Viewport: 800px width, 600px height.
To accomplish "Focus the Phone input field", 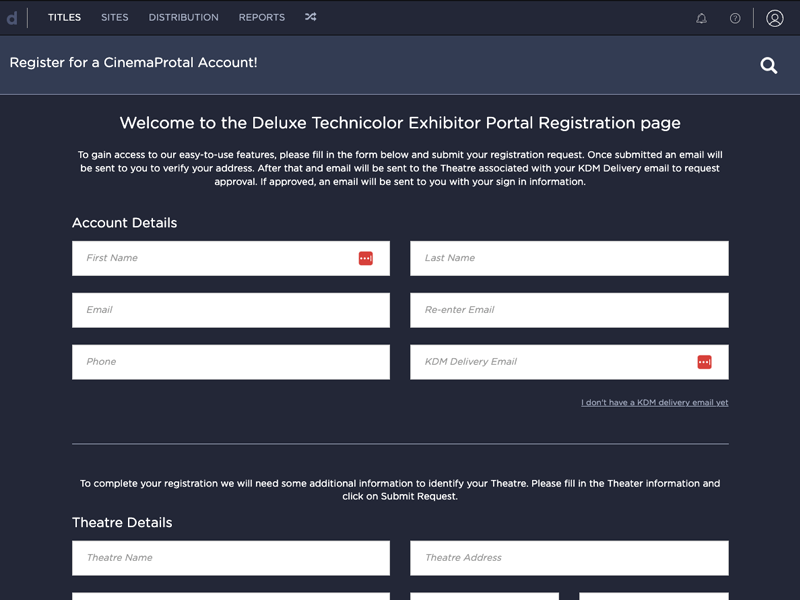I will tap(231, 362).
